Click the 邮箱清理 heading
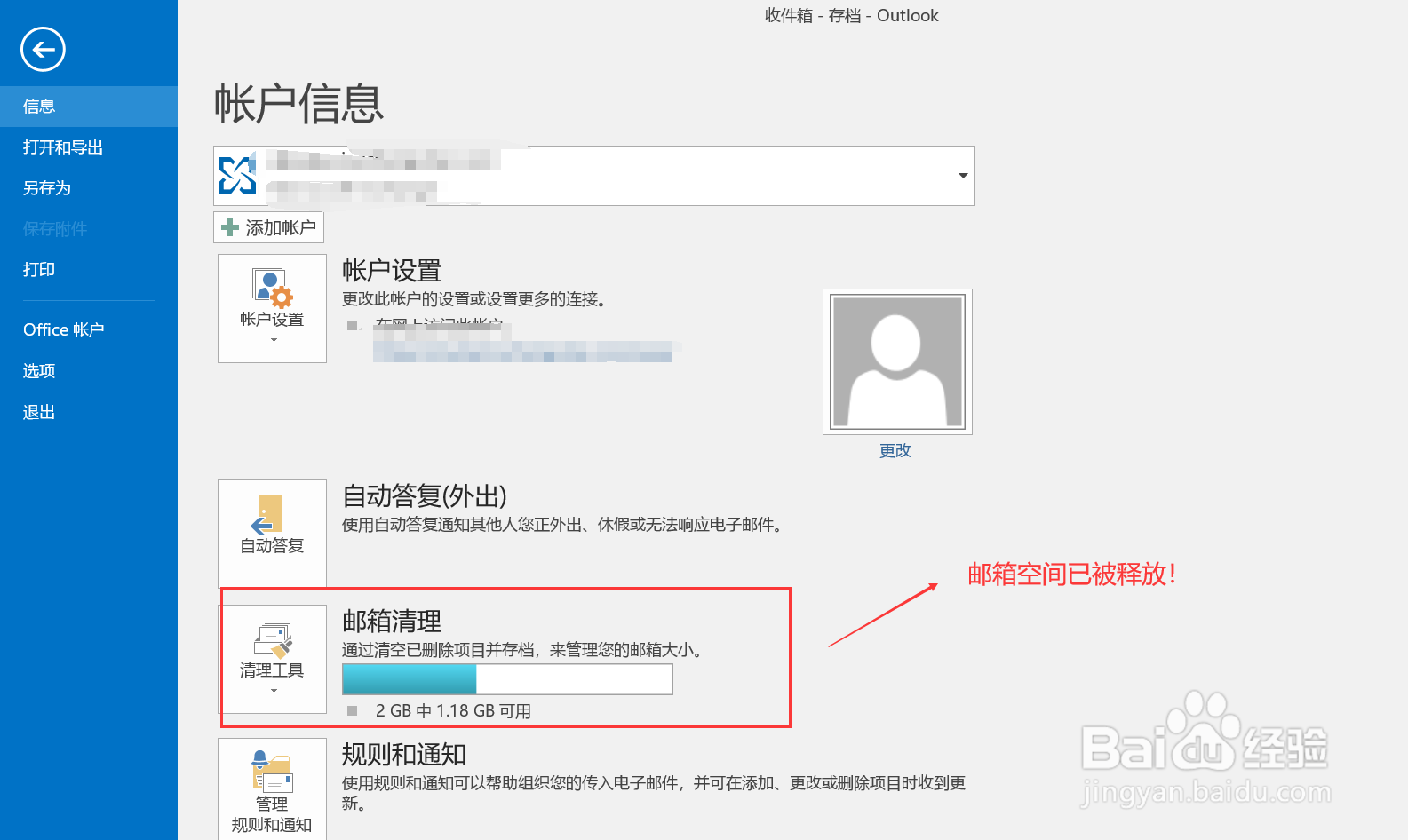 tap(392, 622)
